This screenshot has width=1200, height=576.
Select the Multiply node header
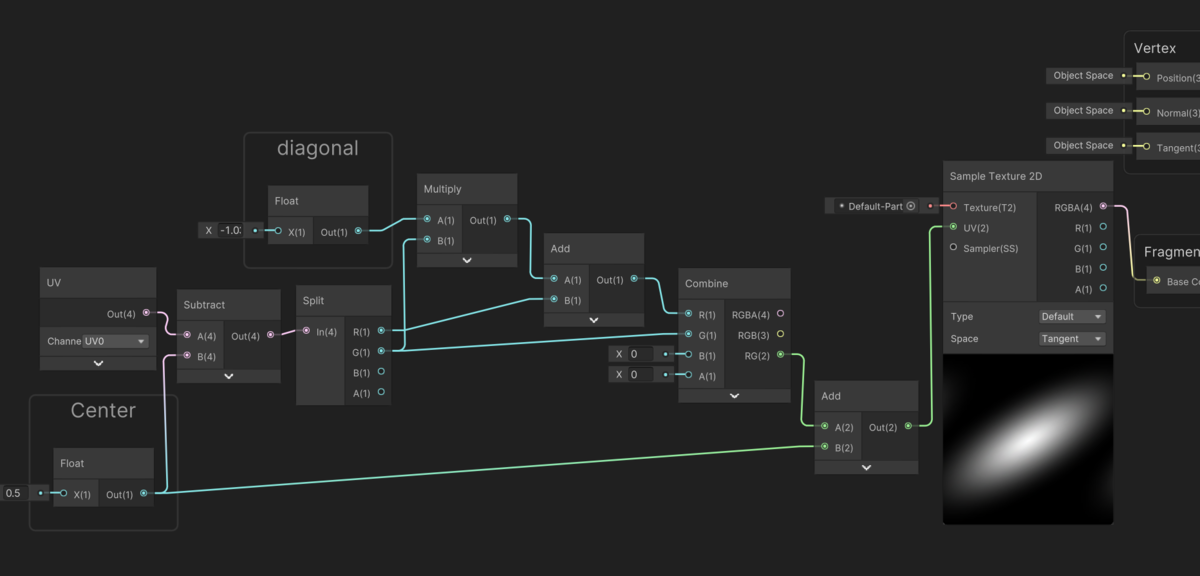pyautogui.click(x=467, y=189)
